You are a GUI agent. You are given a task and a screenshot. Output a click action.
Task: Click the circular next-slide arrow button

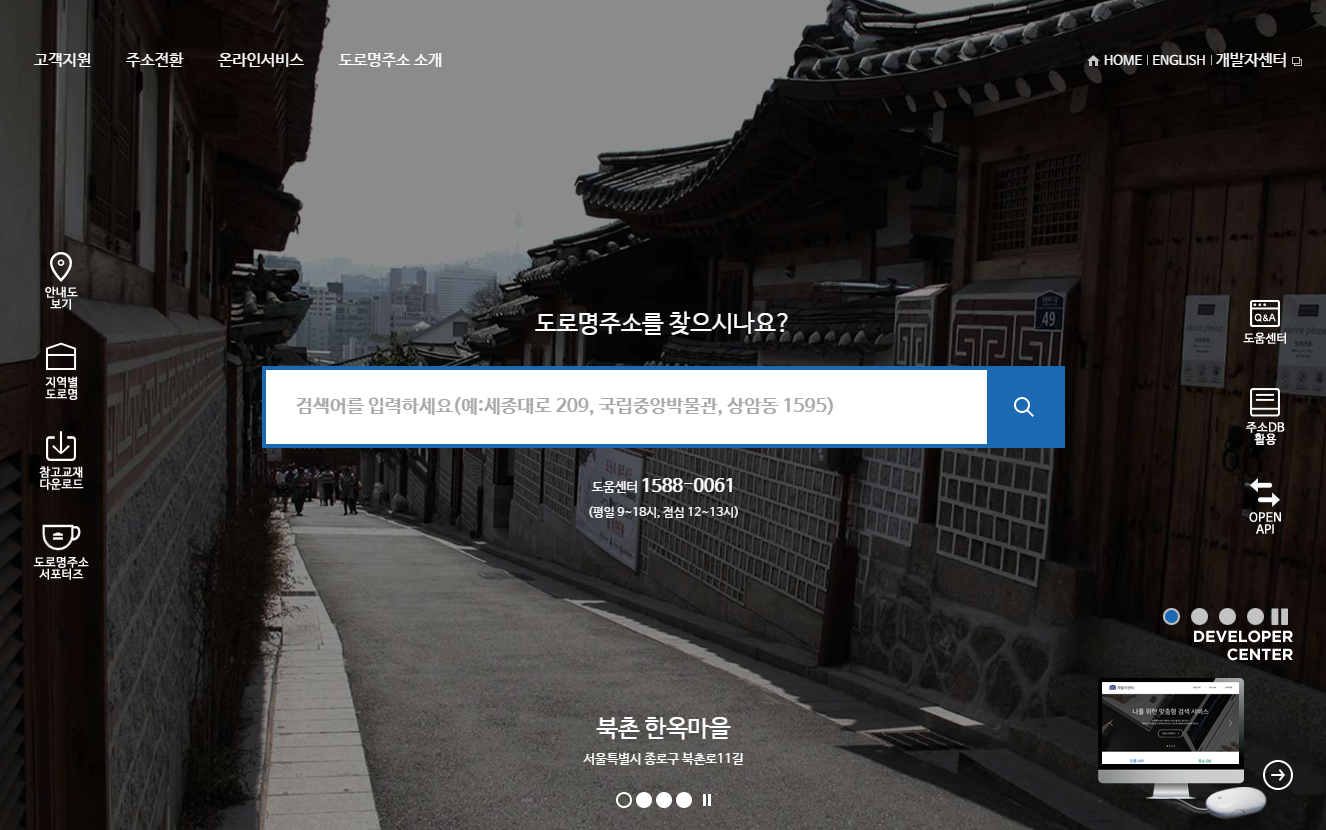(1279, 775)
